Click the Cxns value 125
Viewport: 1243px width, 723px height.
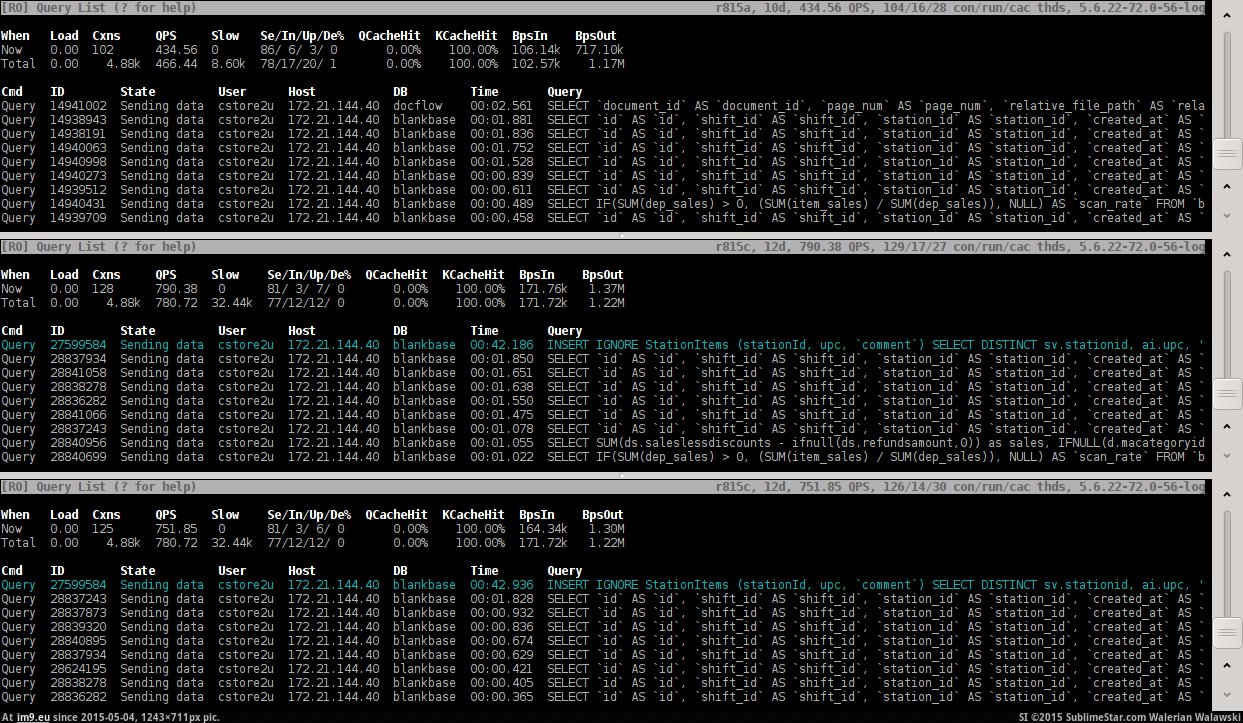coord(103,529)
